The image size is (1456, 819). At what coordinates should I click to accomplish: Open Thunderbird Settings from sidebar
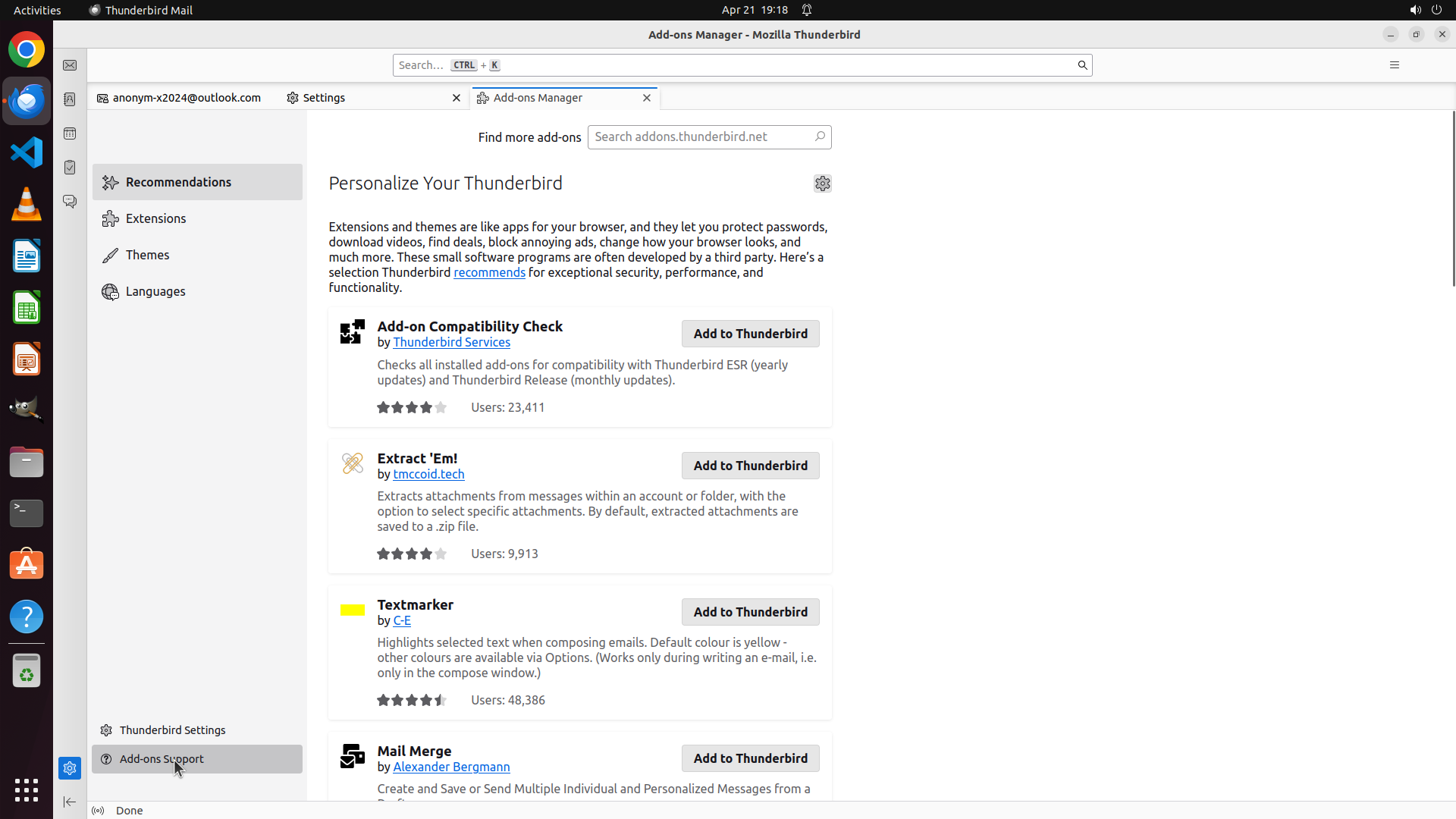pyautogui.click(x=172, y=730)
